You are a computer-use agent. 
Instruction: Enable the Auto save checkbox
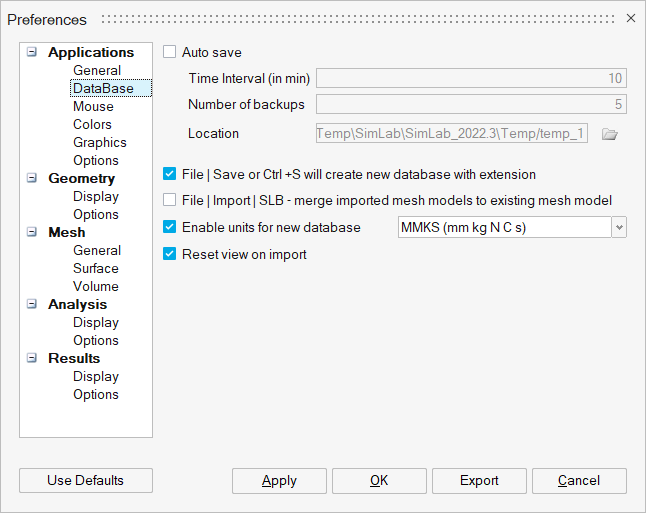[x=169, y=52]
